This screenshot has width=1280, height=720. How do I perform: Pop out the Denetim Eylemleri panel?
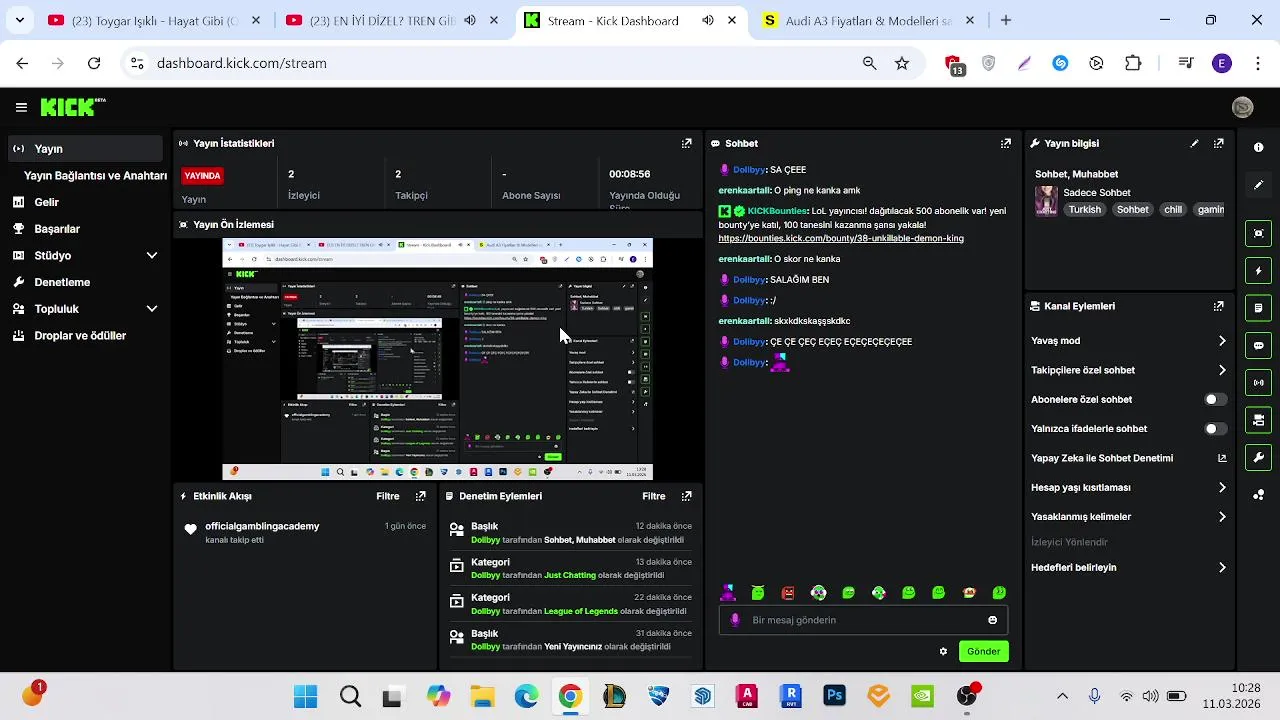click(x=686, y=496)
